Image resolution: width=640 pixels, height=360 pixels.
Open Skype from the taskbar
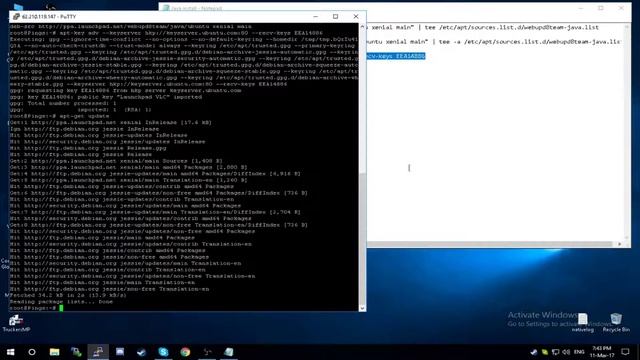coord(163,352)
